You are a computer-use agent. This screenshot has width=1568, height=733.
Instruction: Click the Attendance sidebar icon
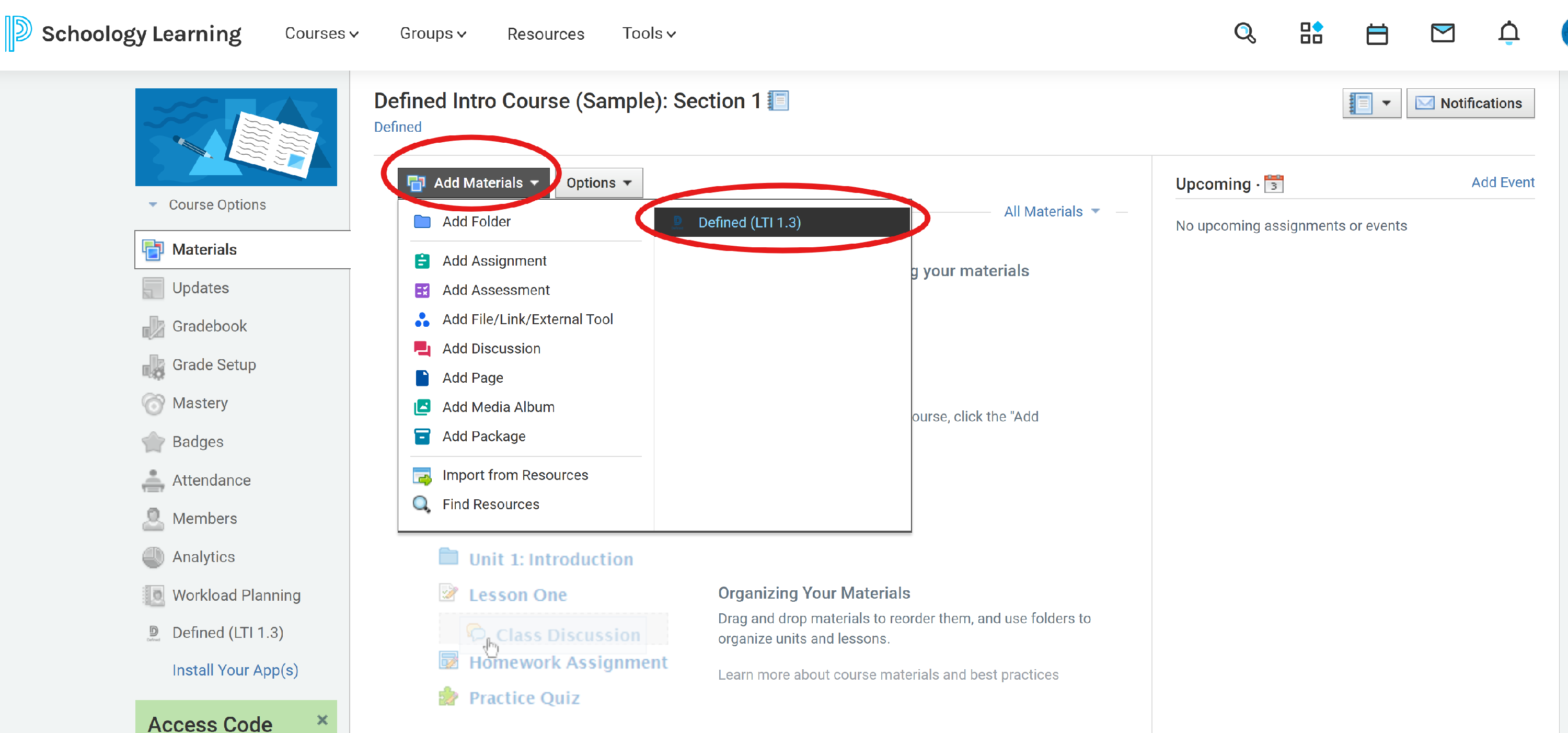[x=153, y=480]
